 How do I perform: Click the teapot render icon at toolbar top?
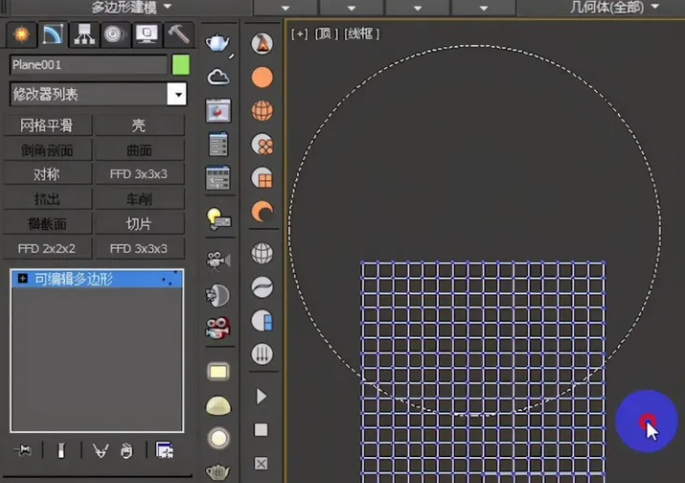(x=218, y=43)
